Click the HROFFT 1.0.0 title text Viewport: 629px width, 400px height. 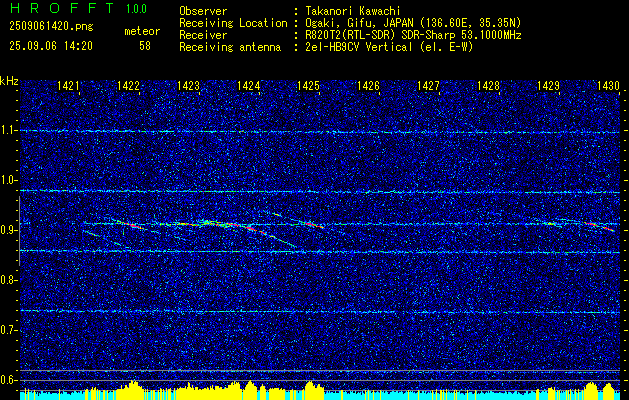click(78, 8)
